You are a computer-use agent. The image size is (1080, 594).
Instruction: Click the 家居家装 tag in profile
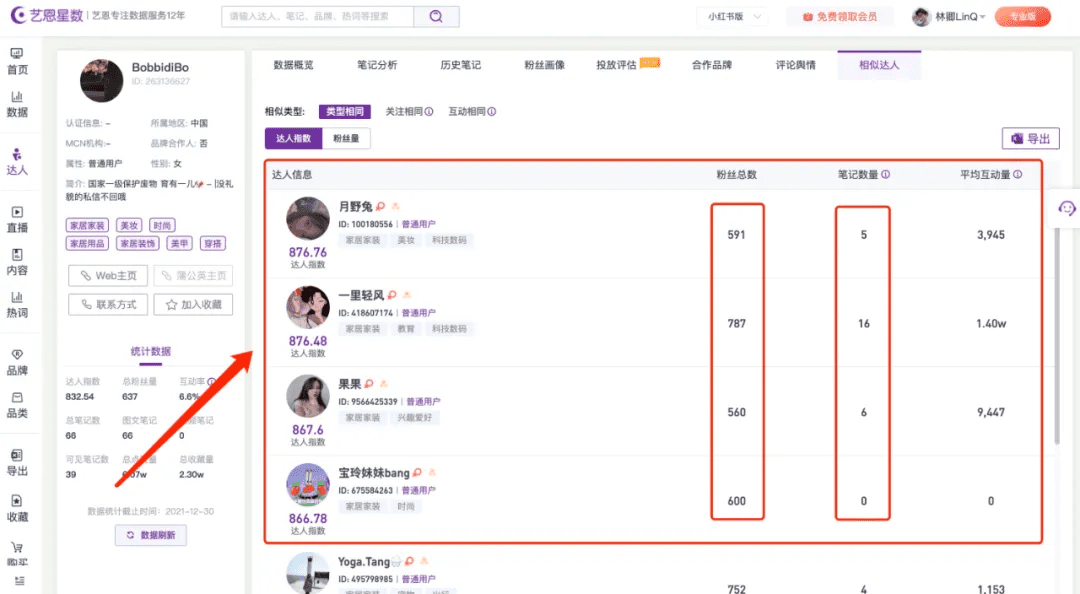87,225
